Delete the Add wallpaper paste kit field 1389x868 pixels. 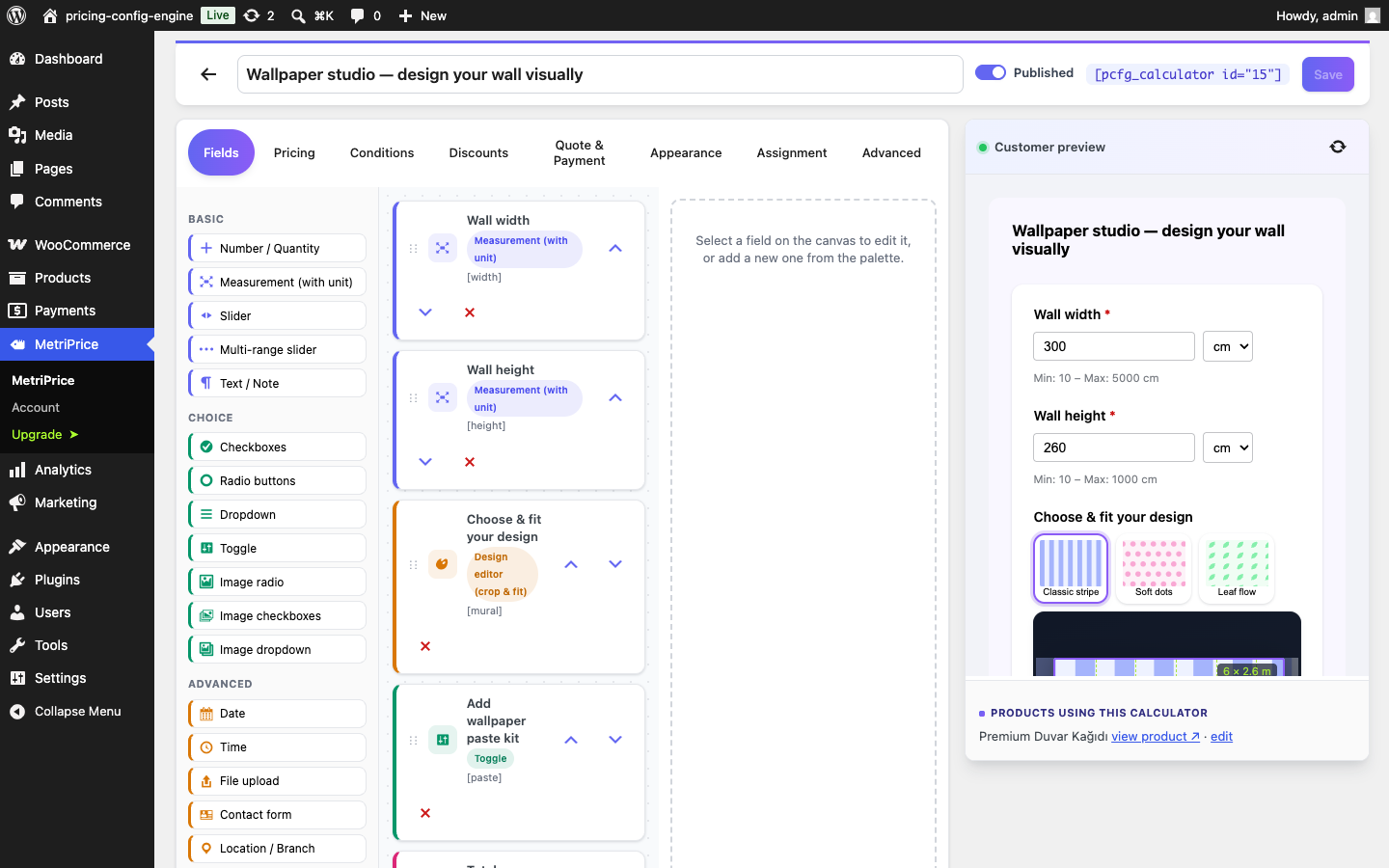[425, 813]
